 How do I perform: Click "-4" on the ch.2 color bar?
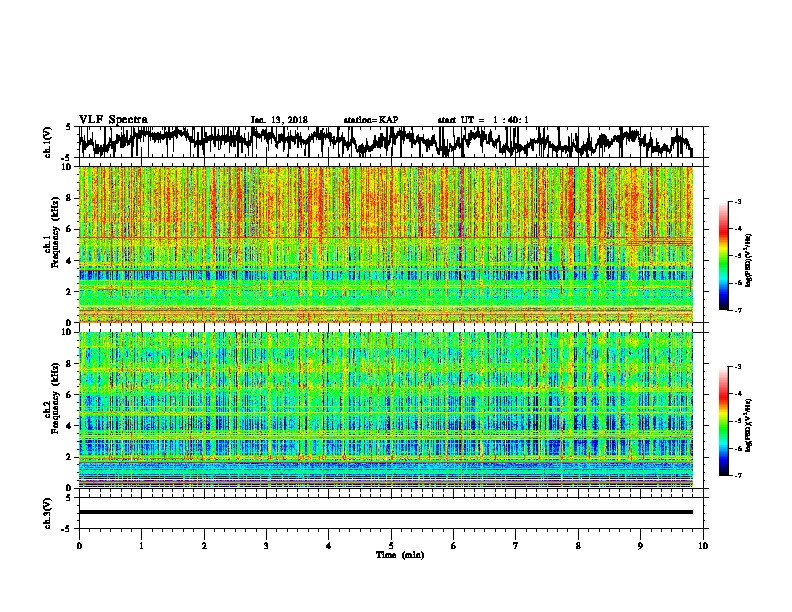pyautogui.click(x=737, y=394)
